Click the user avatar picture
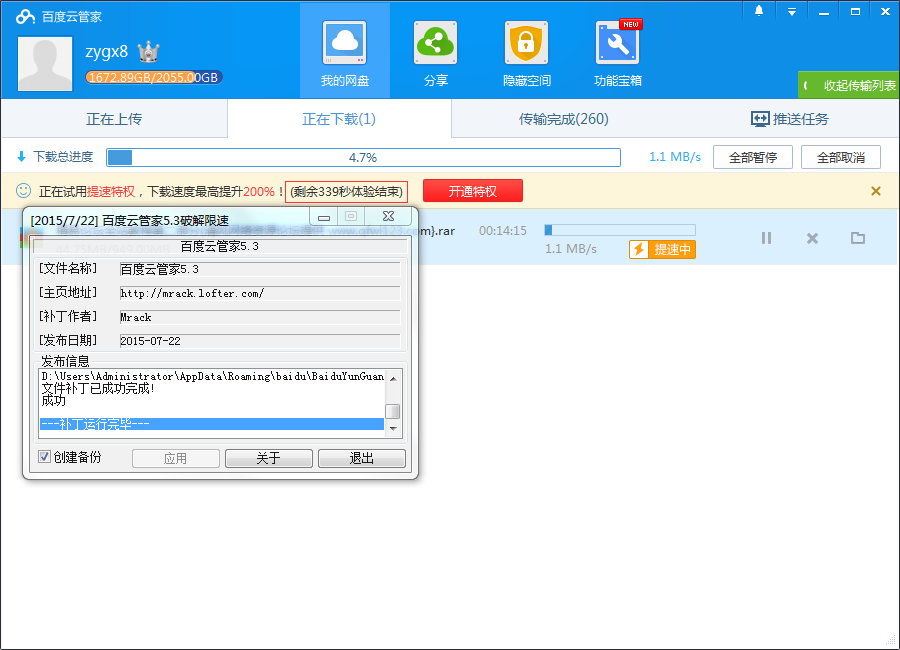This screenshot has width=900, height=650. coord(45,64)
